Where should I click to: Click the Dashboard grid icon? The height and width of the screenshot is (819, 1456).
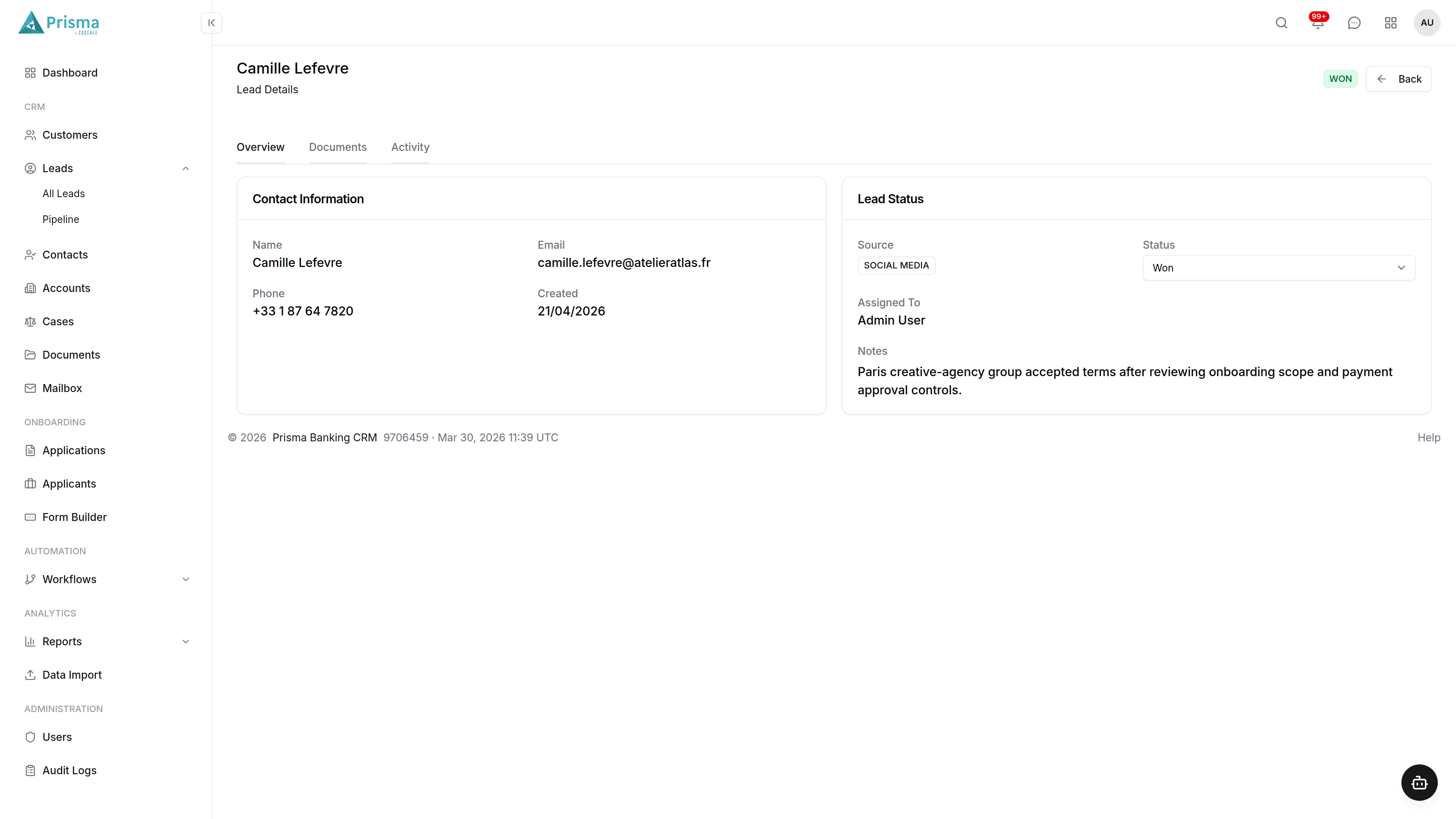(x=30, y=73)
